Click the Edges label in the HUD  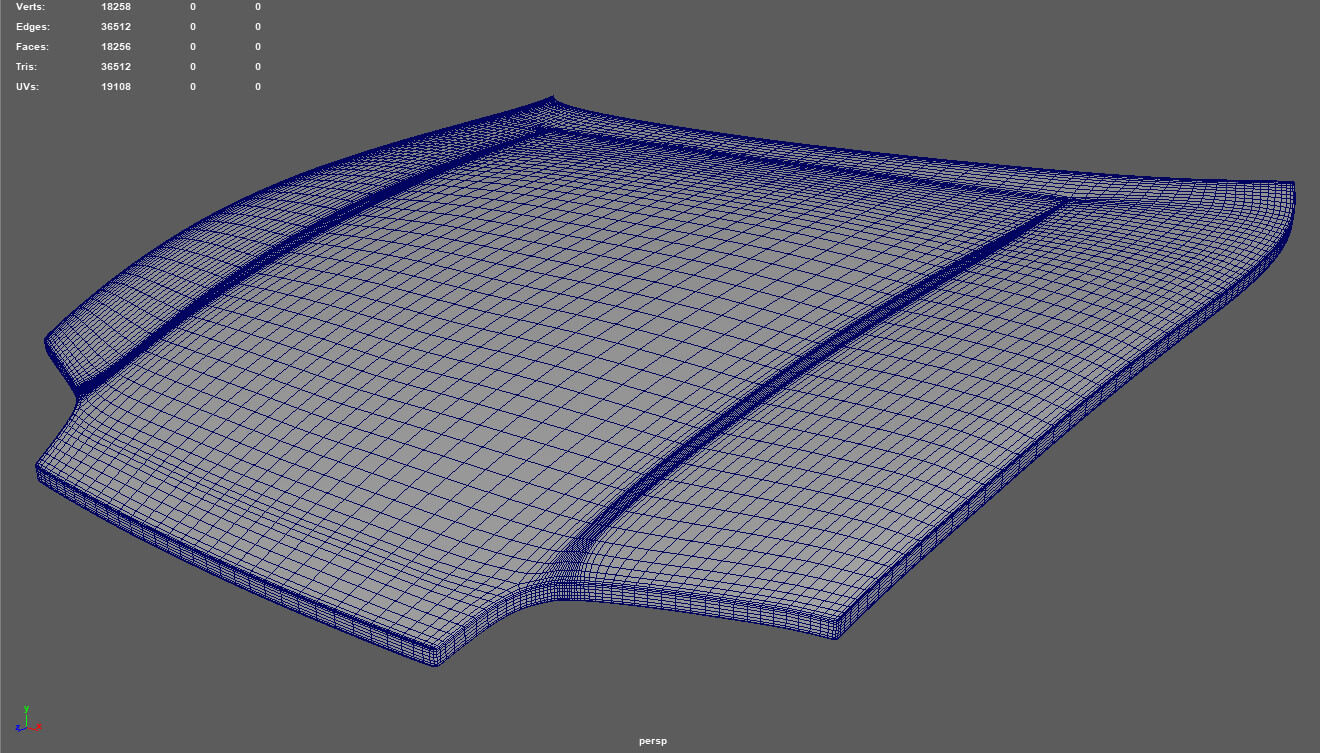33,27
